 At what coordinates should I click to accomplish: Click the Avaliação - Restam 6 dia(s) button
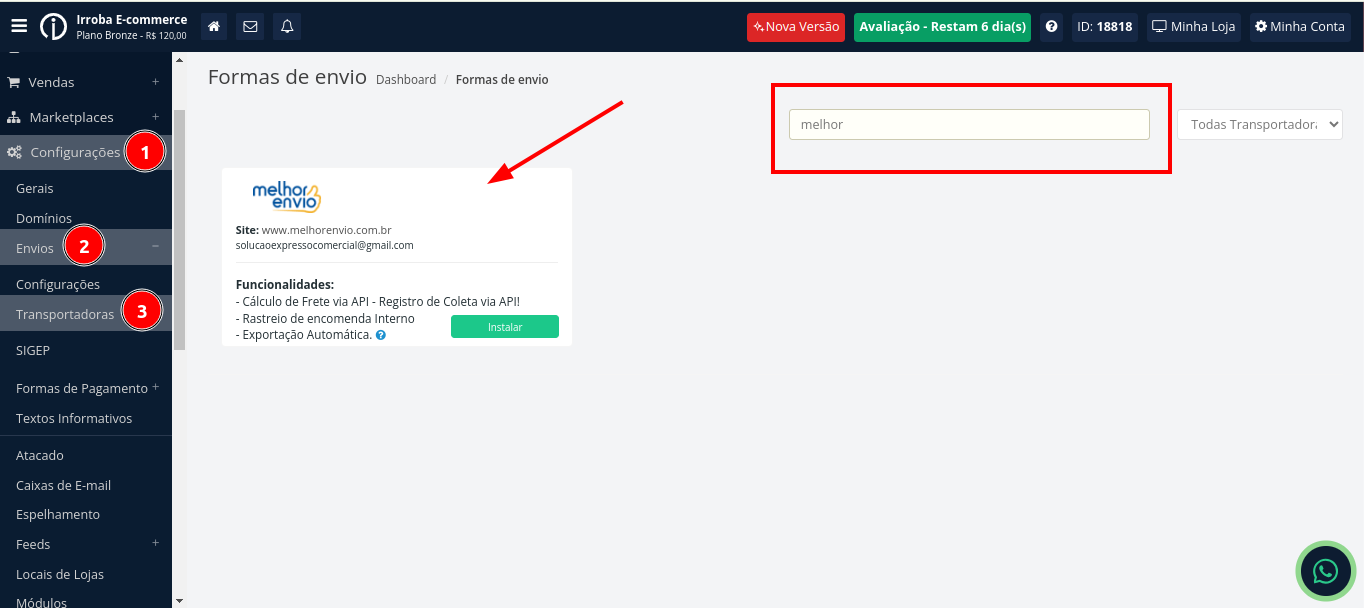[942, 27]
